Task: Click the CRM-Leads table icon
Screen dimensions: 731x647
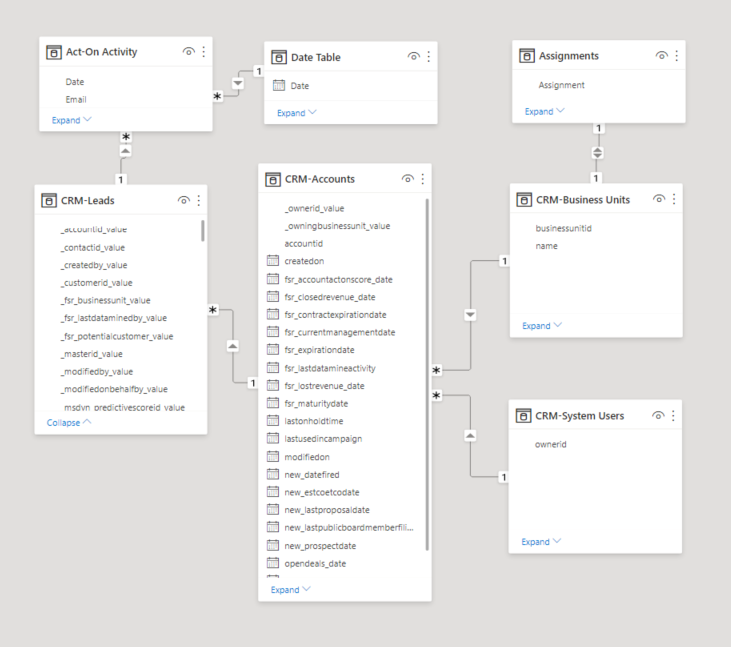Action: tap(48, 201)
